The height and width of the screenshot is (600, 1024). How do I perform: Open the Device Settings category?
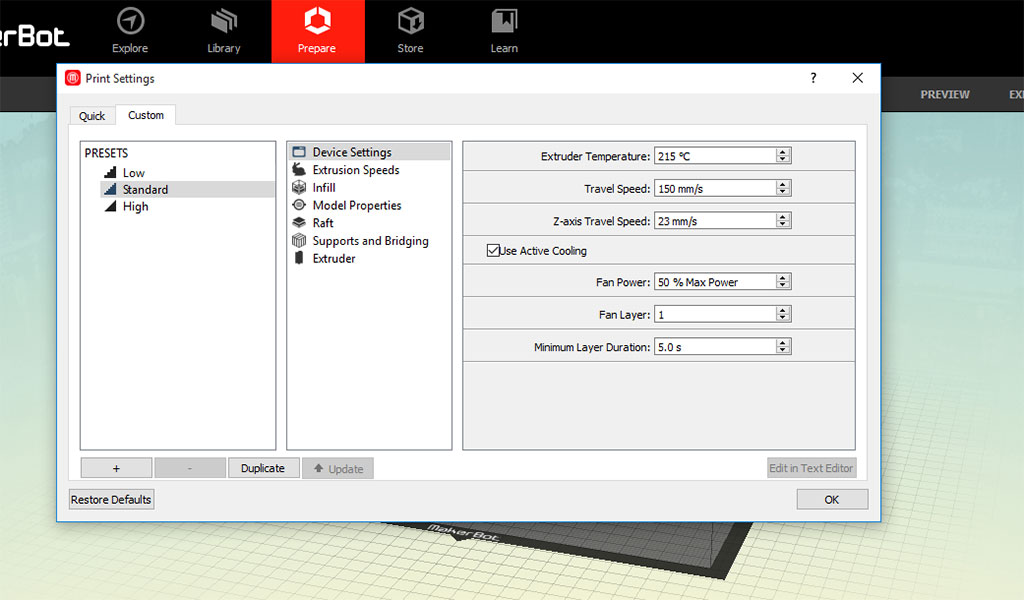(370, 152)
